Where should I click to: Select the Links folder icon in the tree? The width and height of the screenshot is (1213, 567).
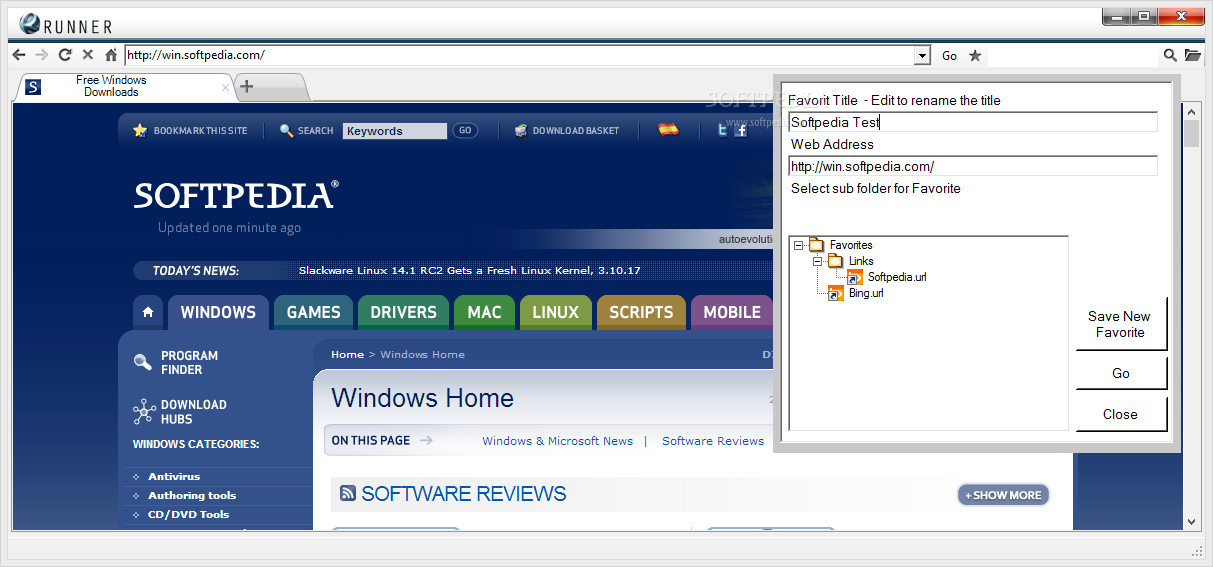(x=835, y=261)
